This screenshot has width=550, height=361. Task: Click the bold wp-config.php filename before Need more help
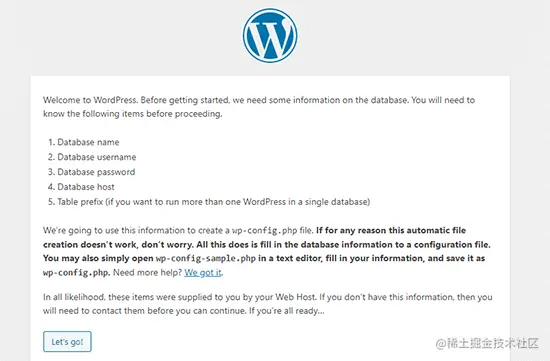76,272
